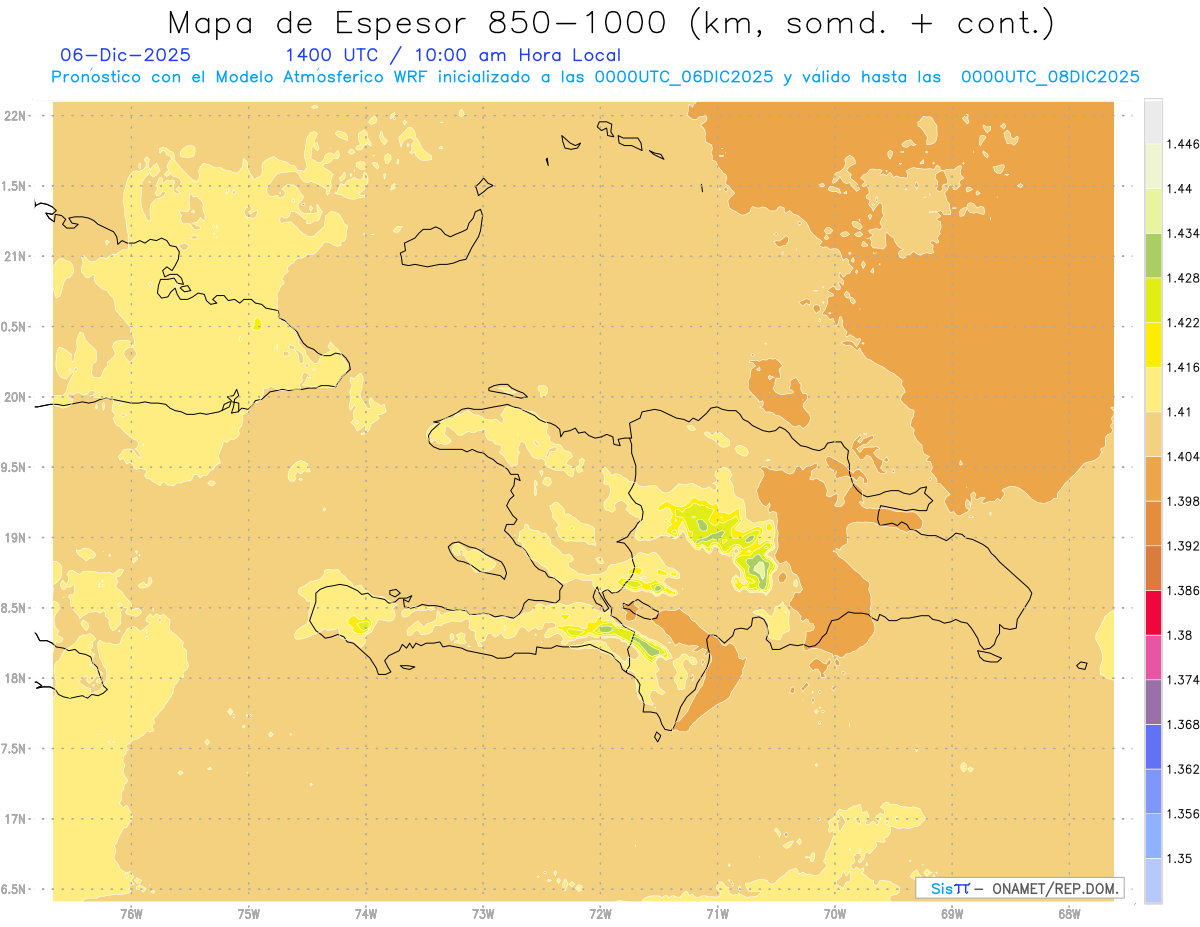Screen dimensions: 1200x927
Task: Click the color bar value "1.446"
Action: (x=1183, y=144)
